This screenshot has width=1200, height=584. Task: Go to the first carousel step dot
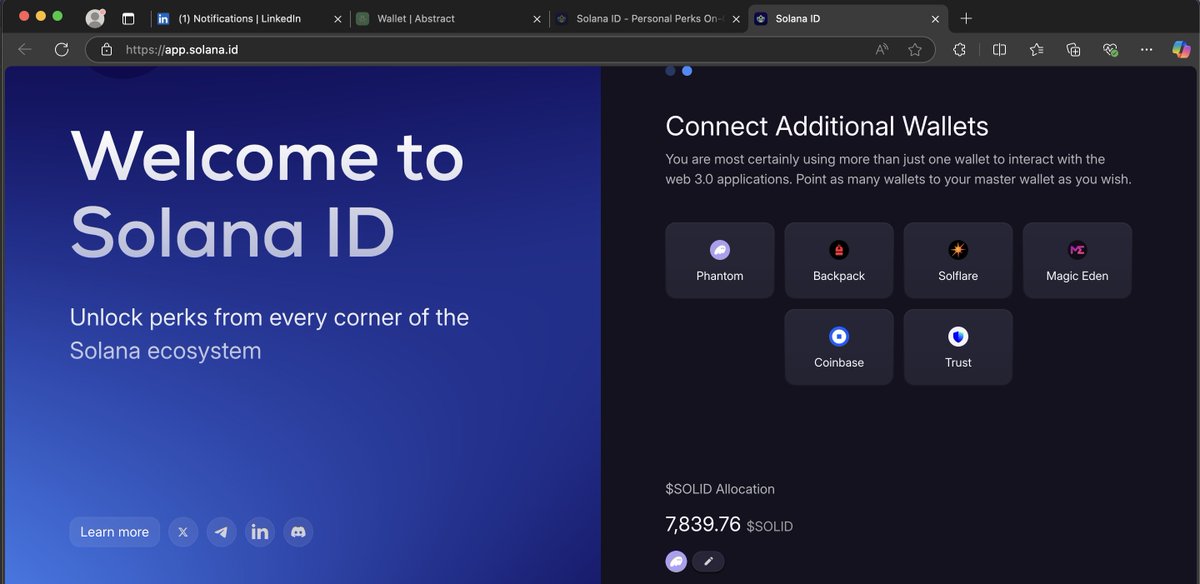tap(670, 71)
